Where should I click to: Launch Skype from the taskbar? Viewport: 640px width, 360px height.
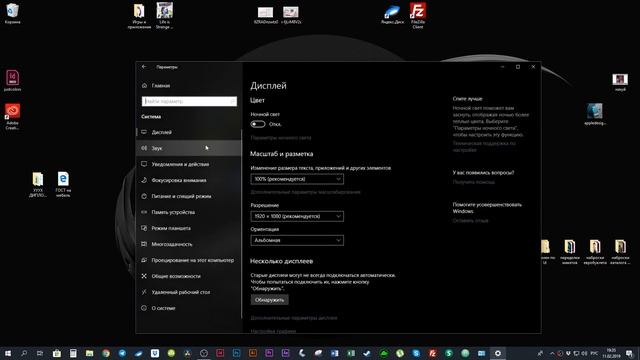416,353
